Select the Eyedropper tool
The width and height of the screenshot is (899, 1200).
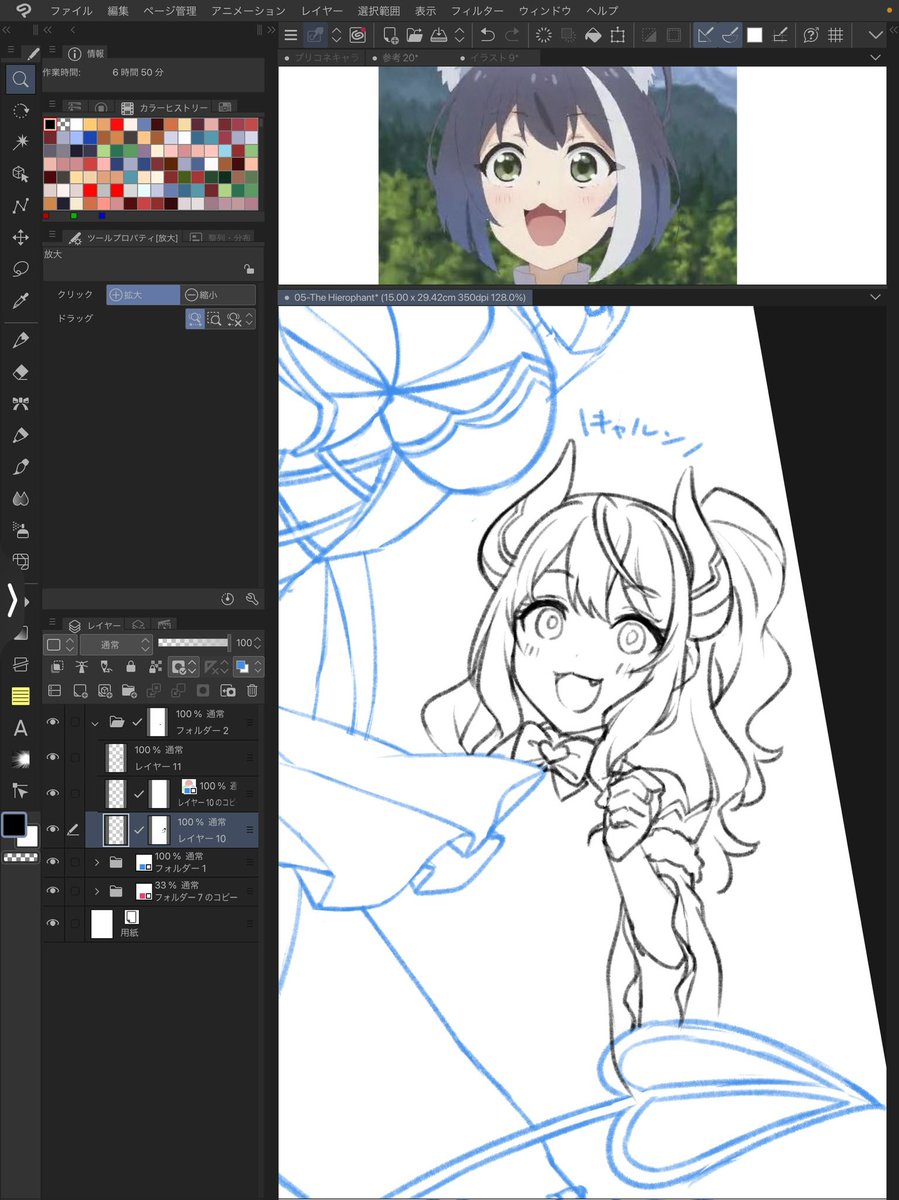coord(20,301)
